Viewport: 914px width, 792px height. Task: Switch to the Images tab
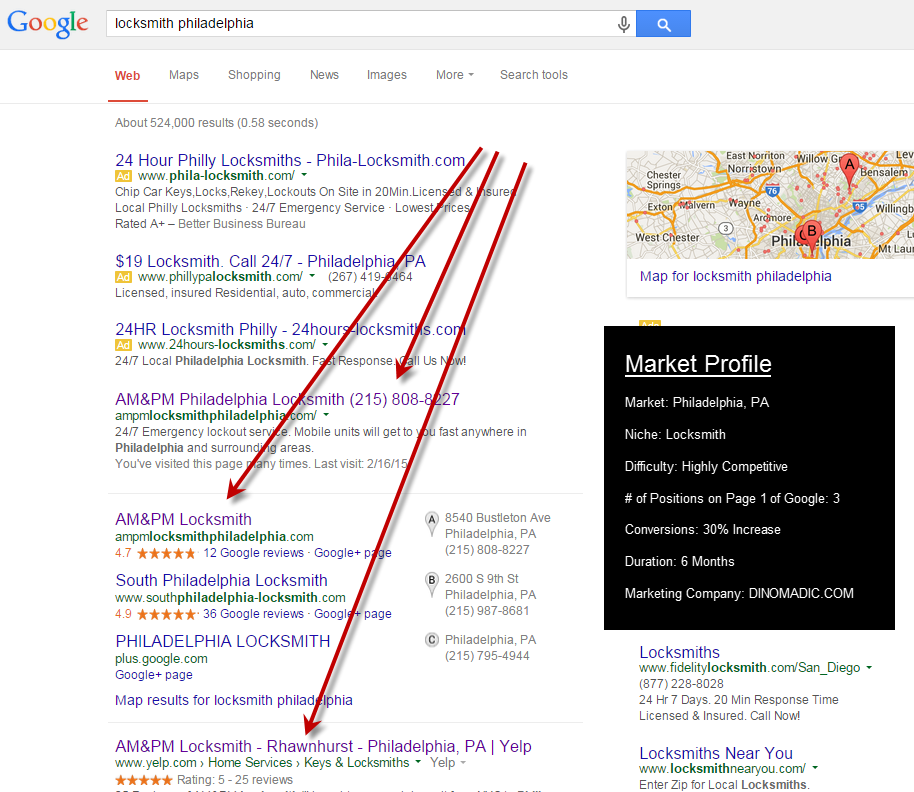(386, 75)
